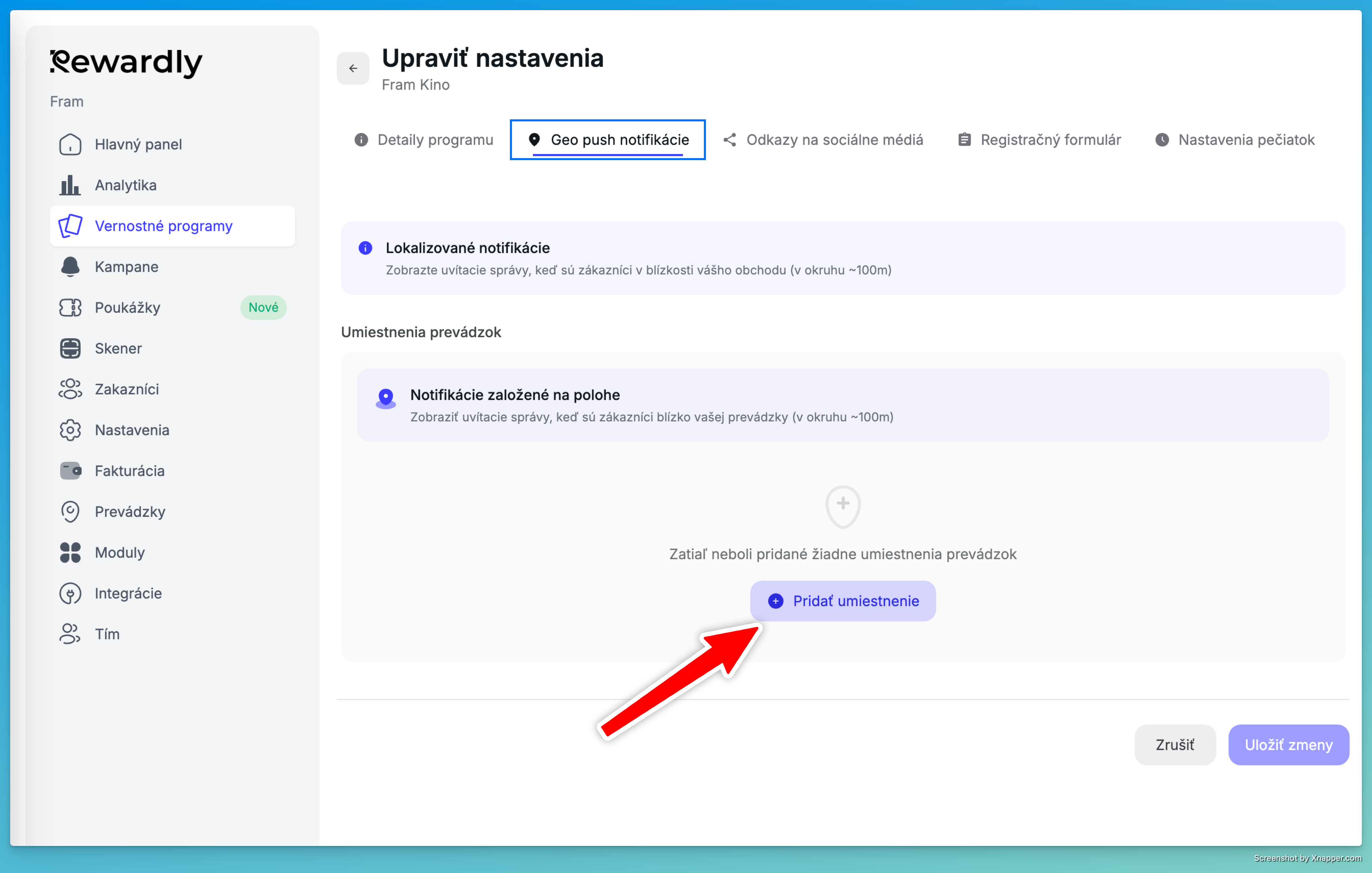
Task: Switch to Odkazy na sociálne médiá tab
Action: click(823, 140)
